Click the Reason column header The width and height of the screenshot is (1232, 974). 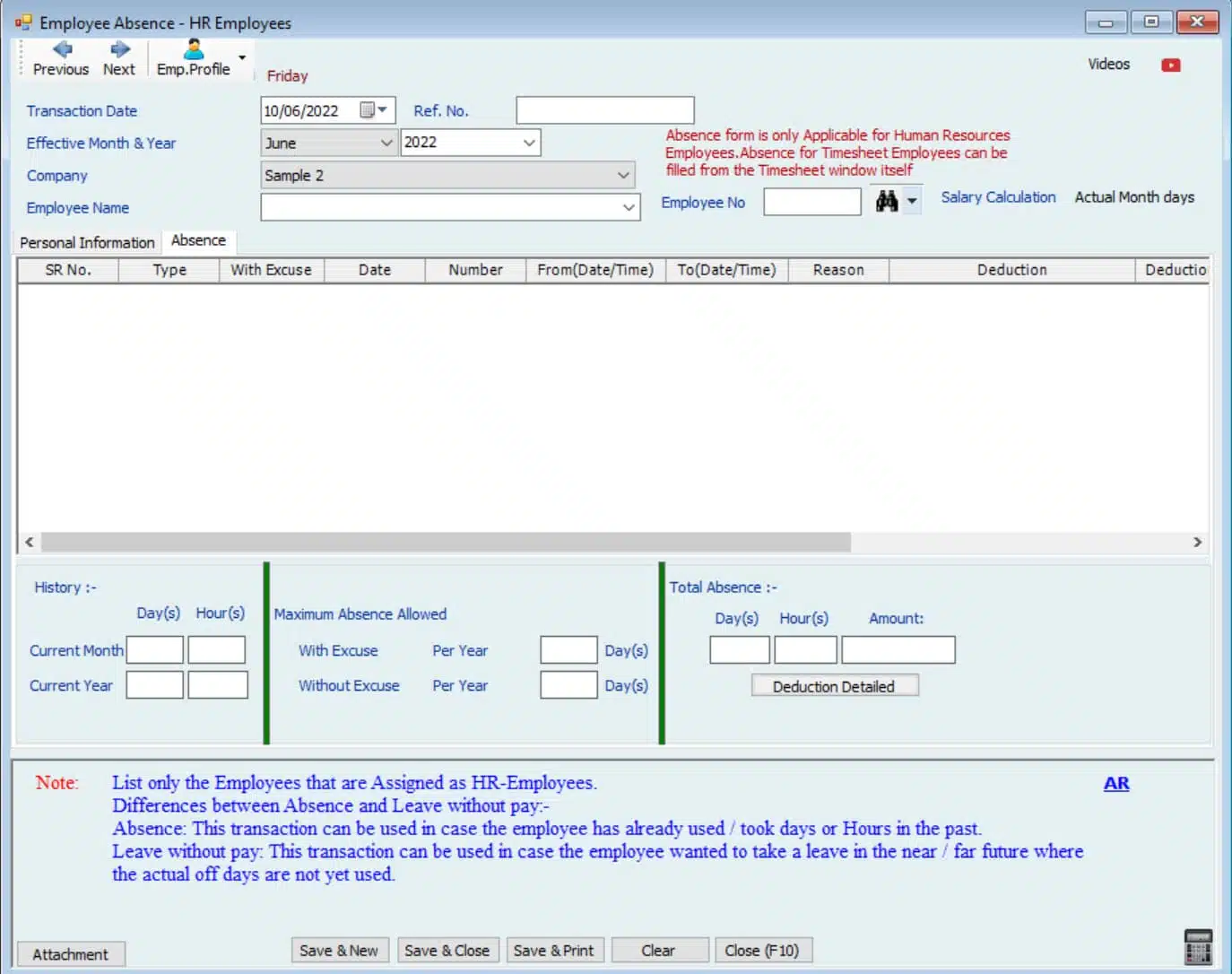[838, 270]
